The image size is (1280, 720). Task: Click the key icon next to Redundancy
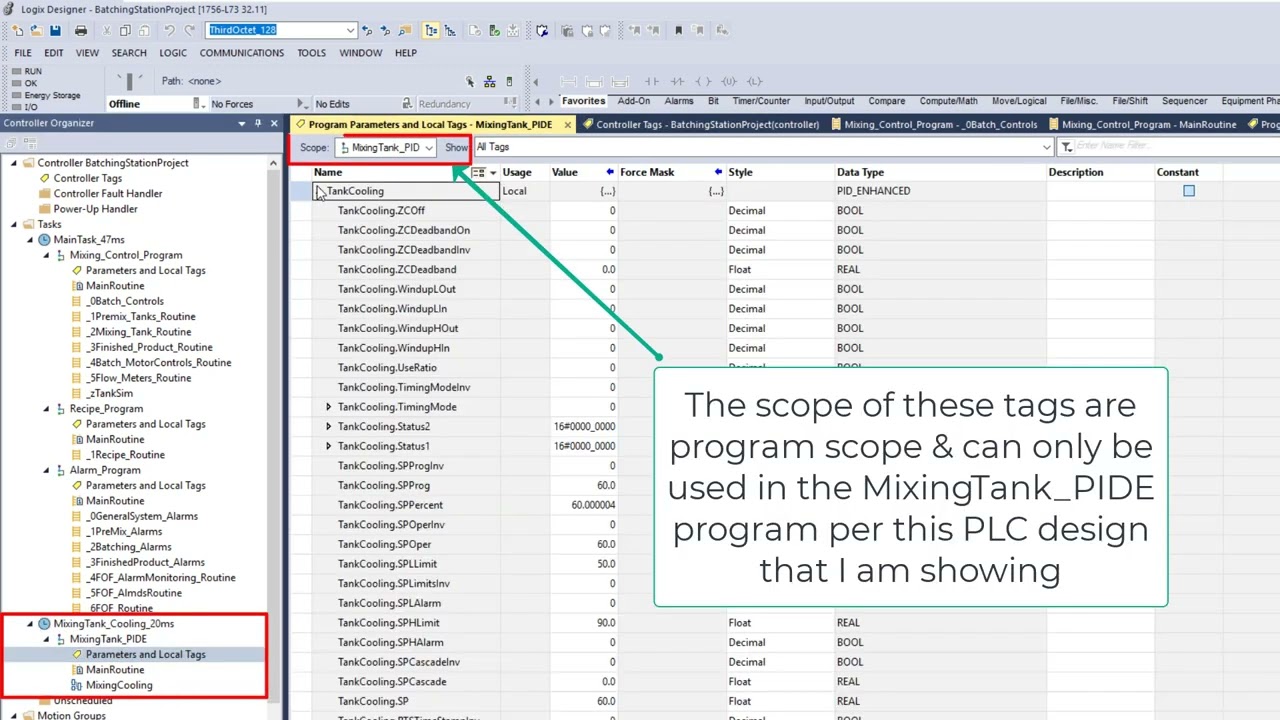407,104
